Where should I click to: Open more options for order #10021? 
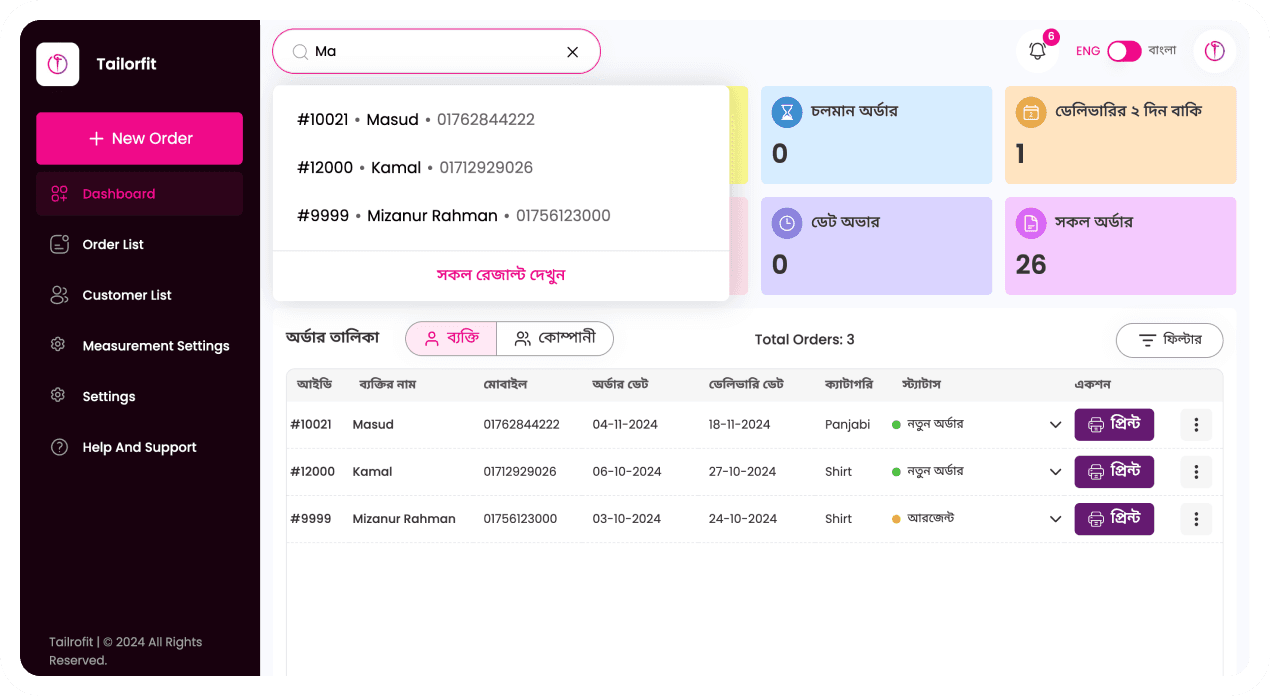[x=1196, y=425]
